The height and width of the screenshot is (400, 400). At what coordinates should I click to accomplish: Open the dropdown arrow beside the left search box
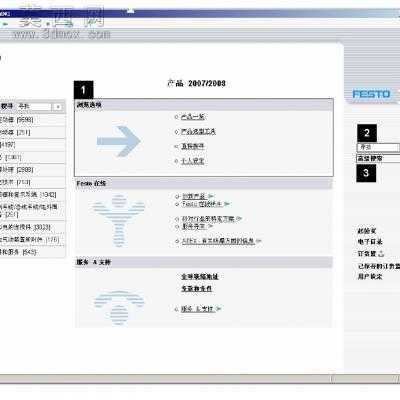click(58, 107)
